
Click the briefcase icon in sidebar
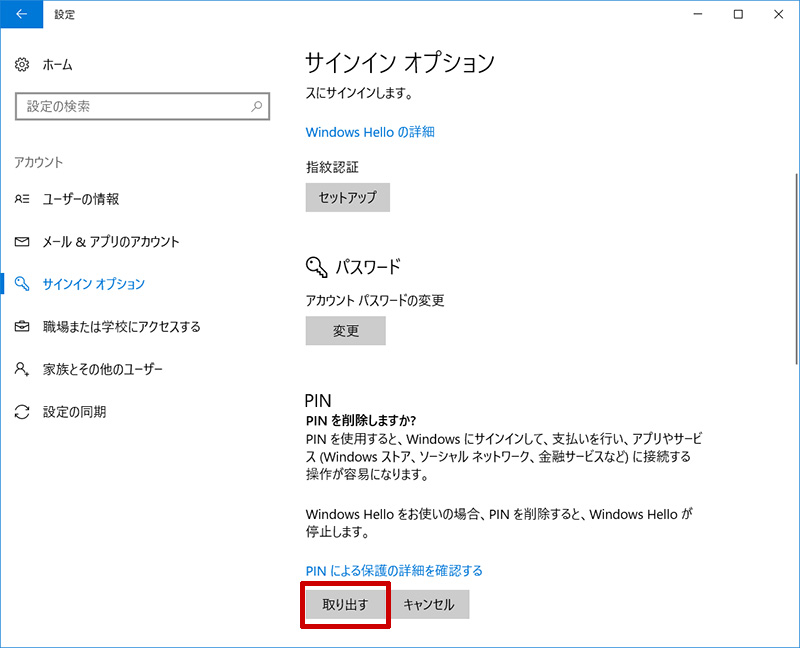22,326
